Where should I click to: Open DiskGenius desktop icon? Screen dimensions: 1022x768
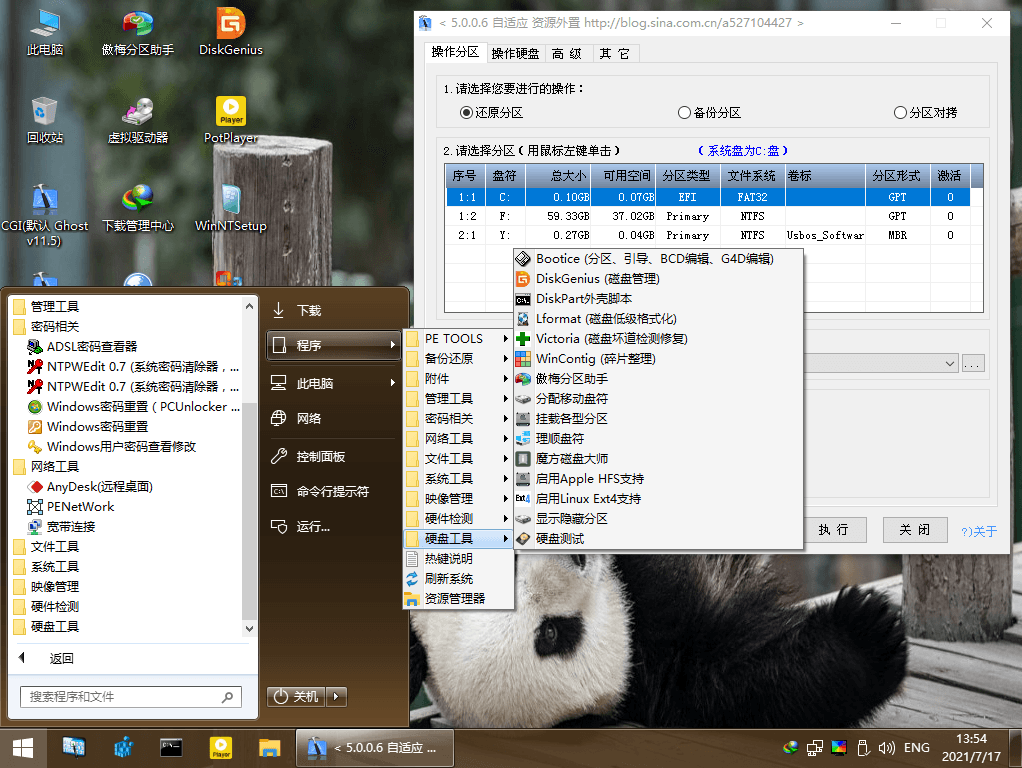click(x=231, y=31)
